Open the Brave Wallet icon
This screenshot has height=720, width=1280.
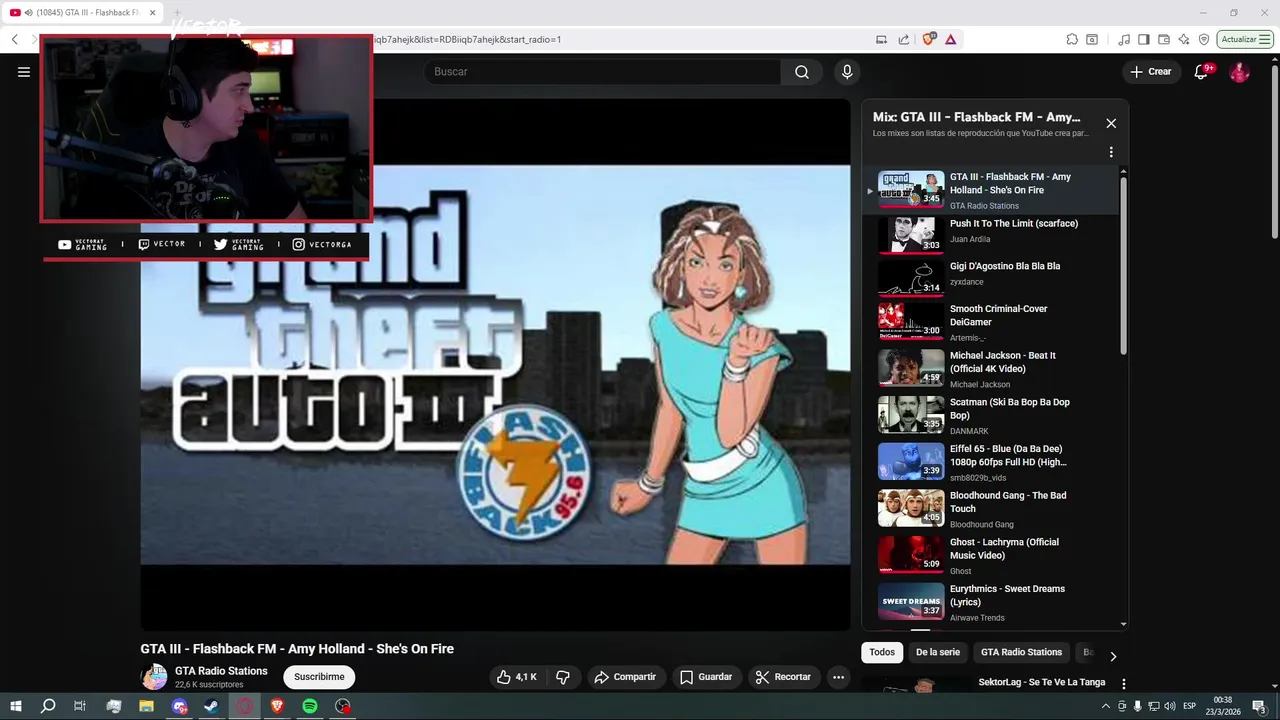(1164, 39)
